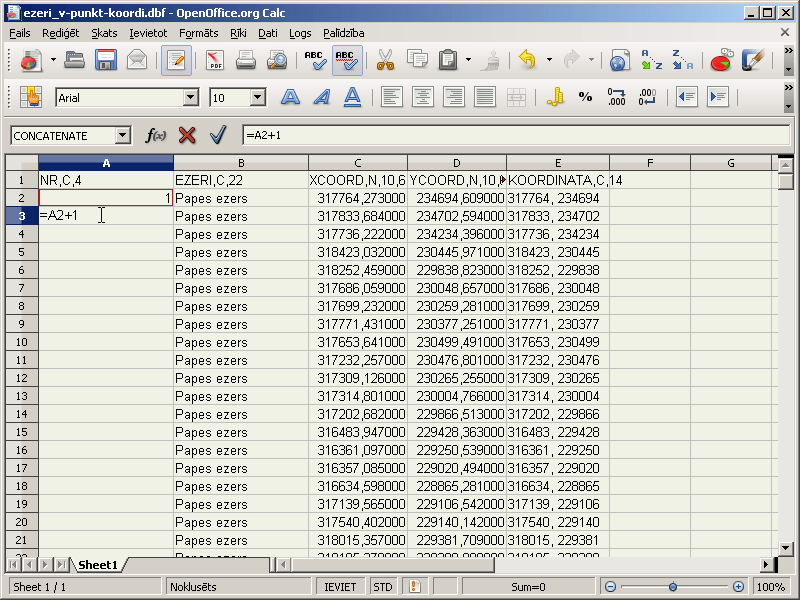Viewport: 800px width, 600px height.
Task: Click horizontal scrollbar right arrow
Action: 765,565
